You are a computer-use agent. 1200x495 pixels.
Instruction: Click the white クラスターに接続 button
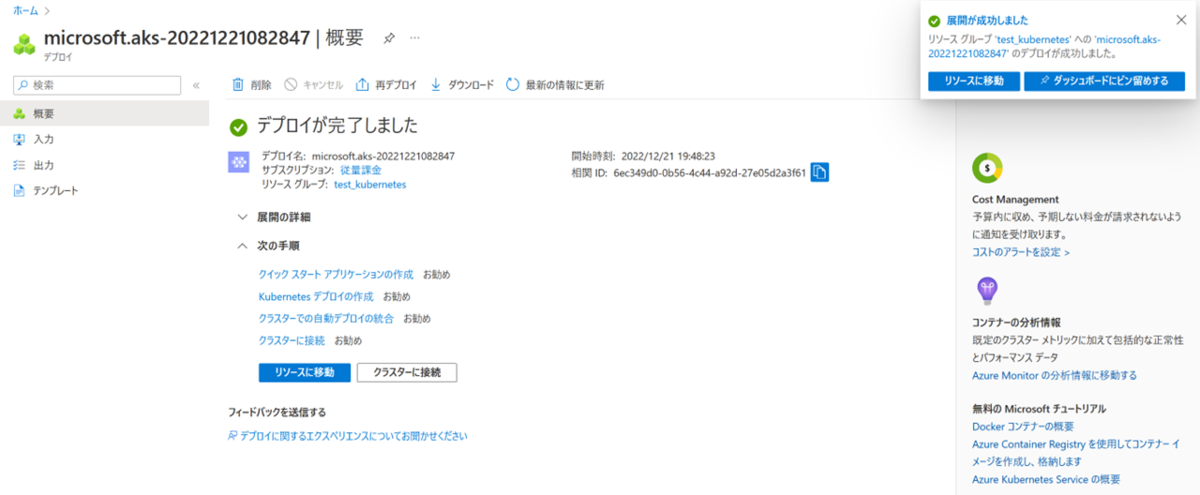pyautogui.click(x=407, y=372)
